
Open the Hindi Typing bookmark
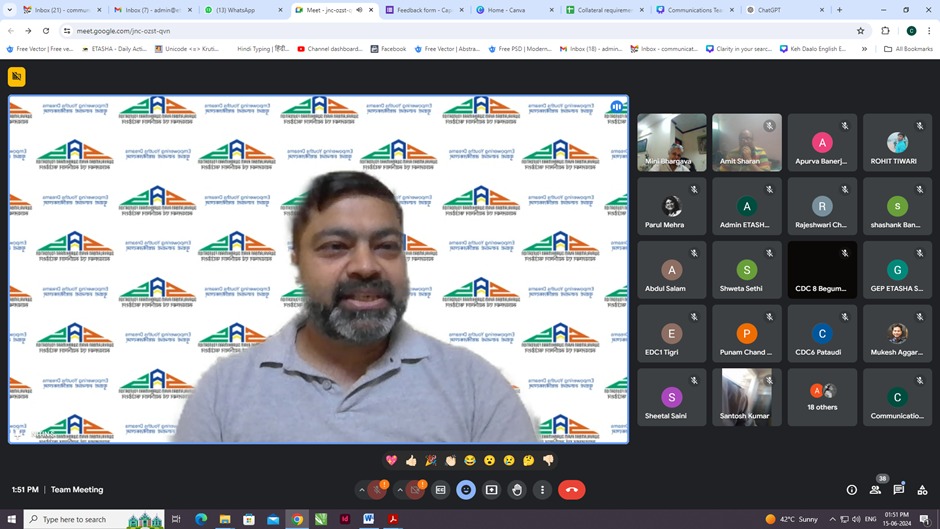point(263,49)
